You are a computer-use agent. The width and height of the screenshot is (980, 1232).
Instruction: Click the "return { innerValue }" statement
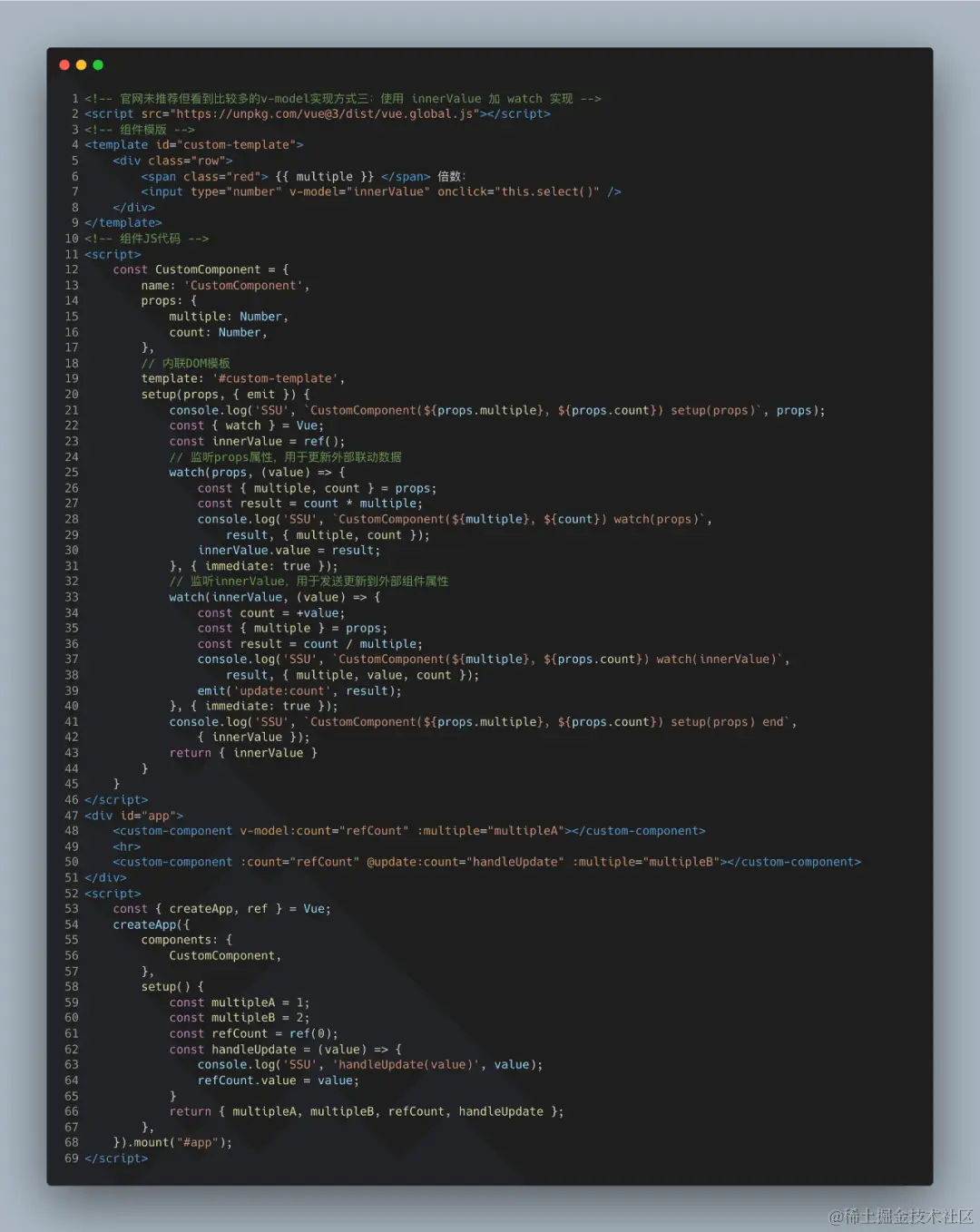click(x=243, y=753)
